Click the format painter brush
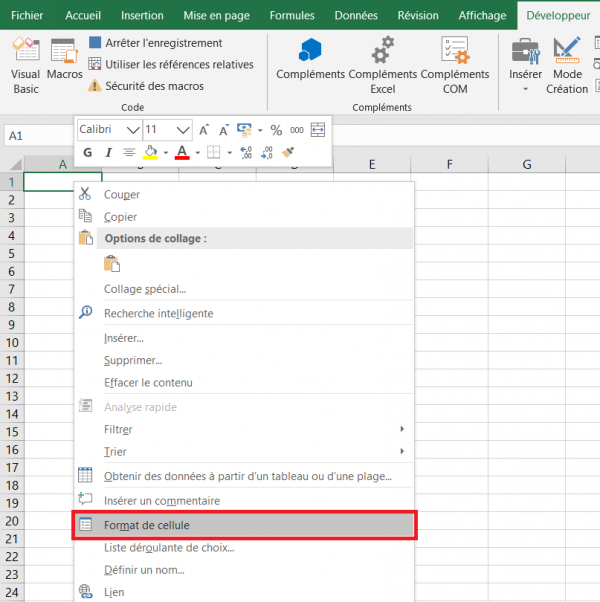The height and width of the screenshot is (602, 600). pyautogui.click(x=288, y=152)
